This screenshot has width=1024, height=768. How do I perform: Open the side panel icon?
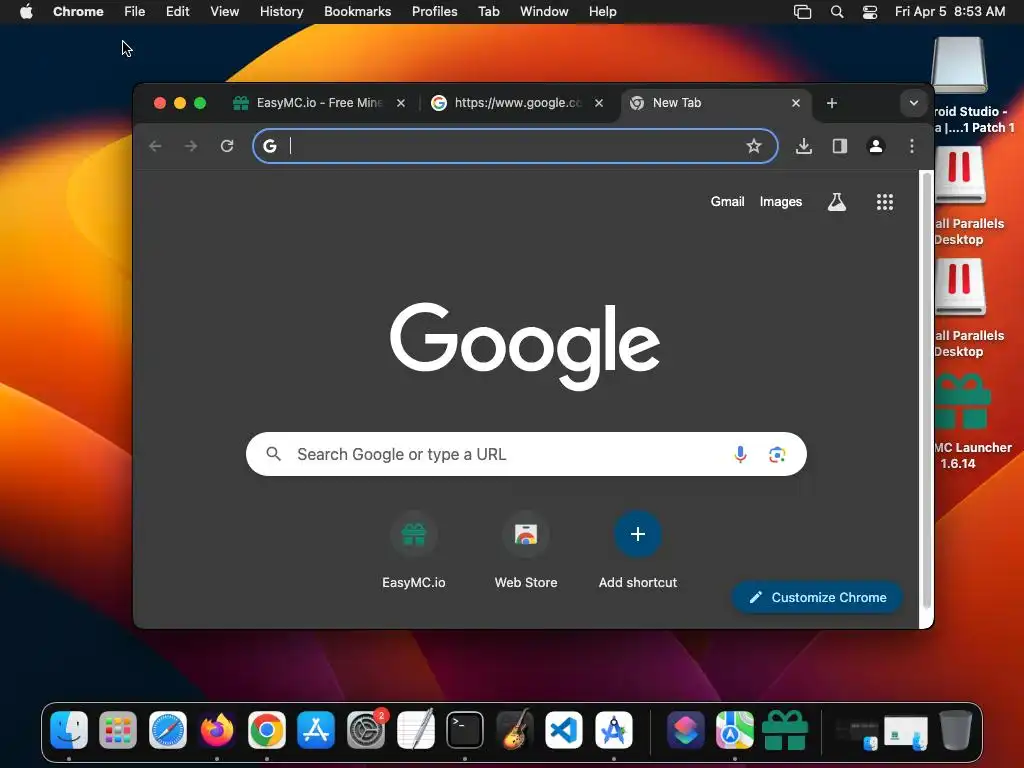tap(840, 146)
